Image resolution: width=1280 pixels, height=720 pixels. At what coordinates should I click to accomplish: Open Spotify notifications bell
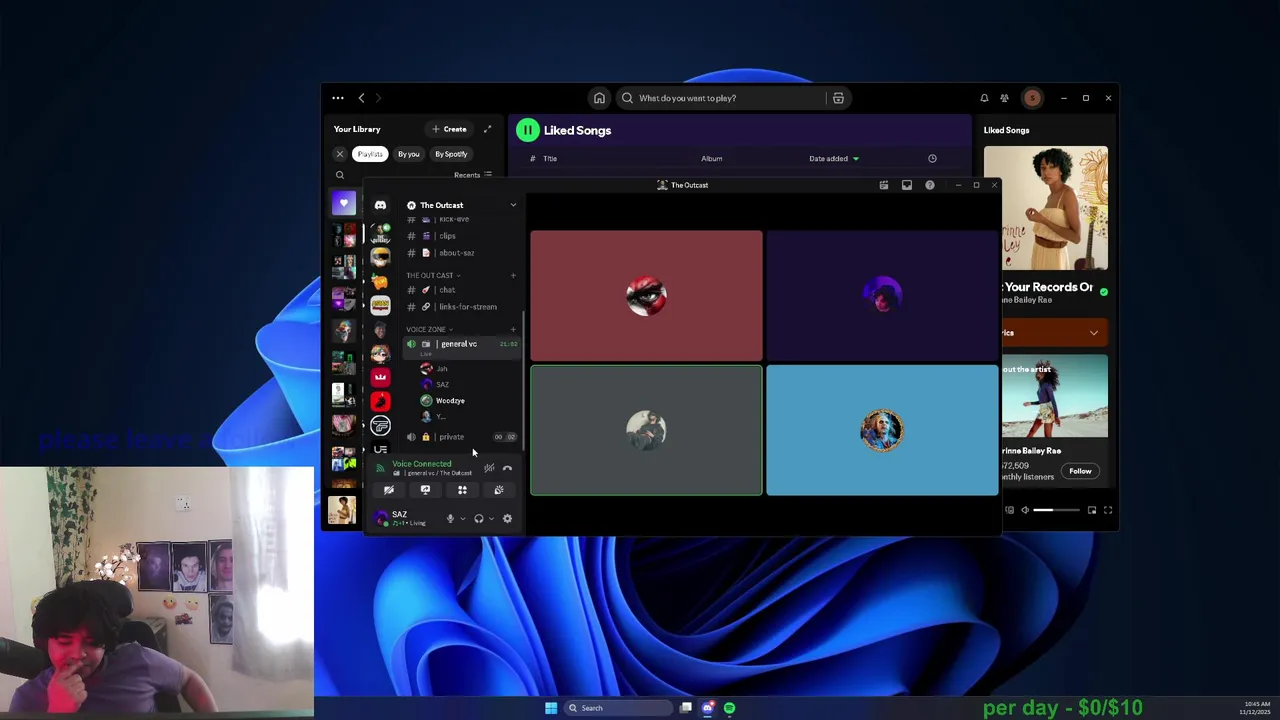(x=984, y=98)
